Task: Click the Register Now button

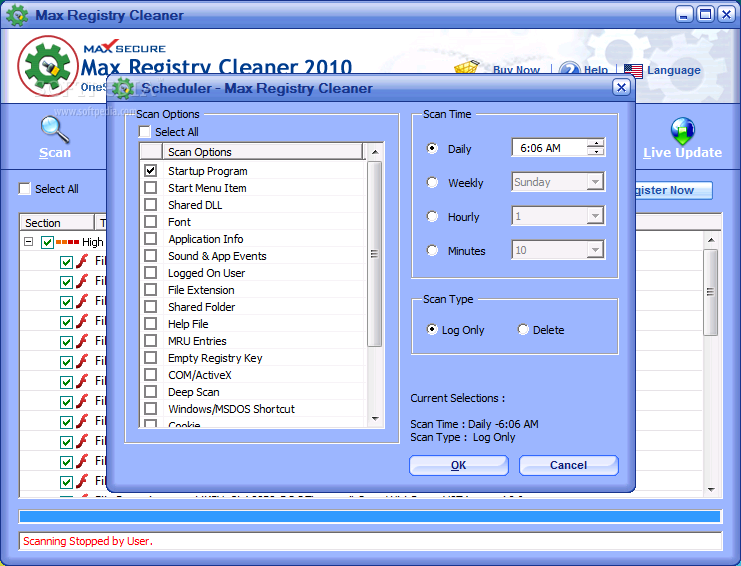Action: 672,190
